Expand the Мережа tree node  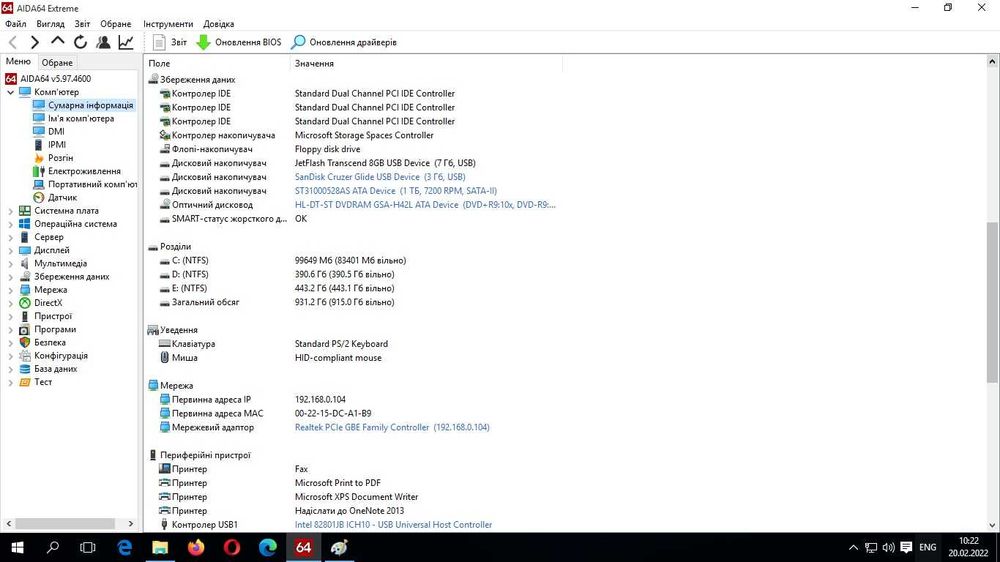click(x=10, y=290)
